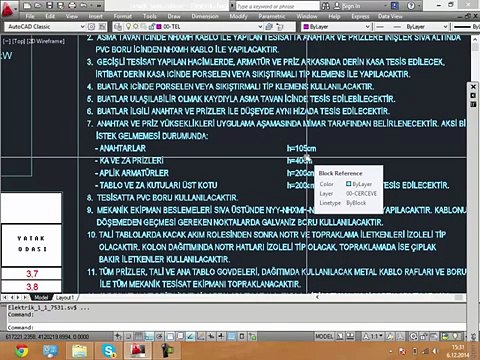Open the 1:1 annotation scale dropdown
This screenshot has width=480, height=360.
tap(374, 337)
